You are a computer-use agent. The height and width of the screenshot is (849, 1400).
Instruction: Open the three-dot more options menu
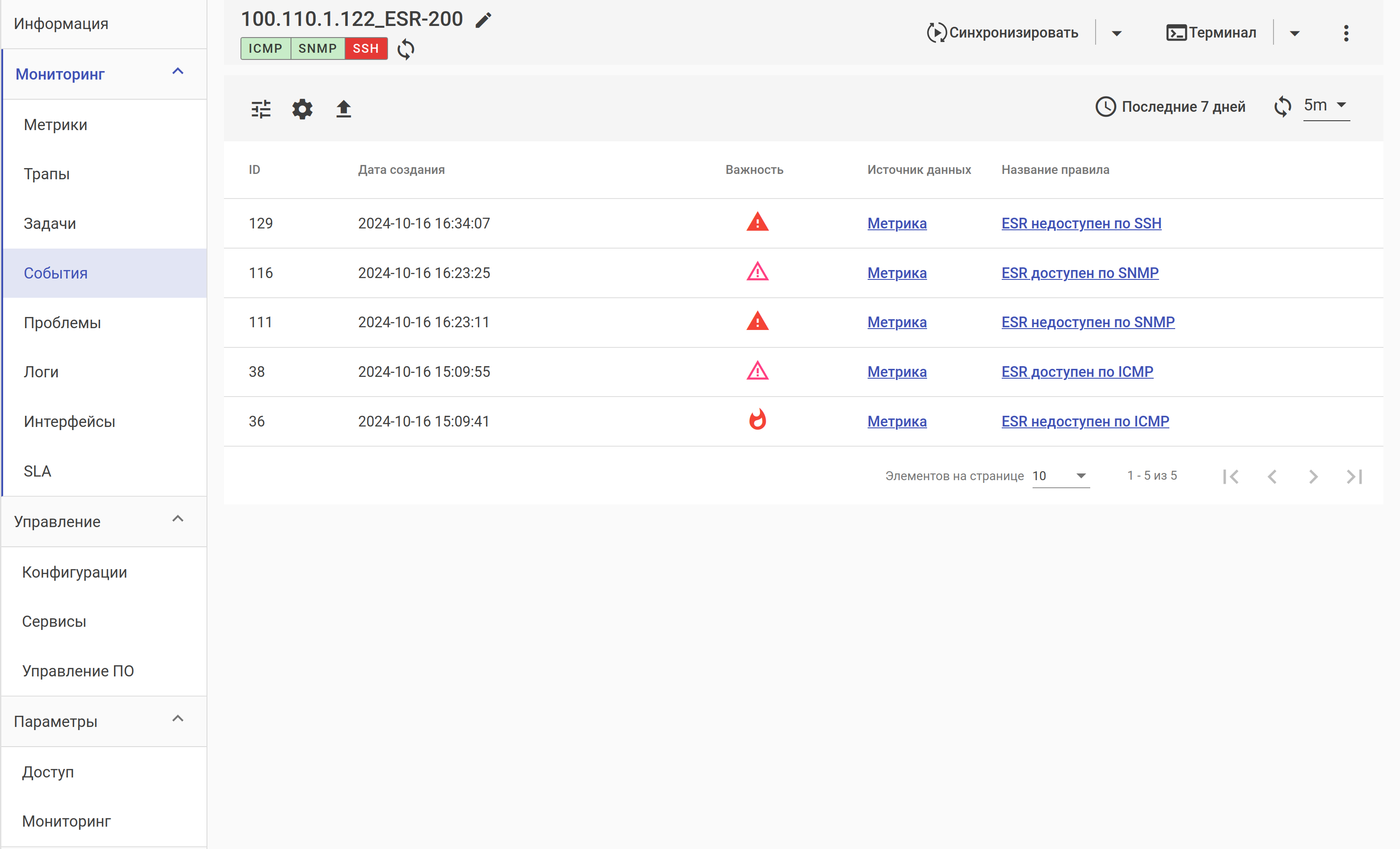pos(1345,33)
